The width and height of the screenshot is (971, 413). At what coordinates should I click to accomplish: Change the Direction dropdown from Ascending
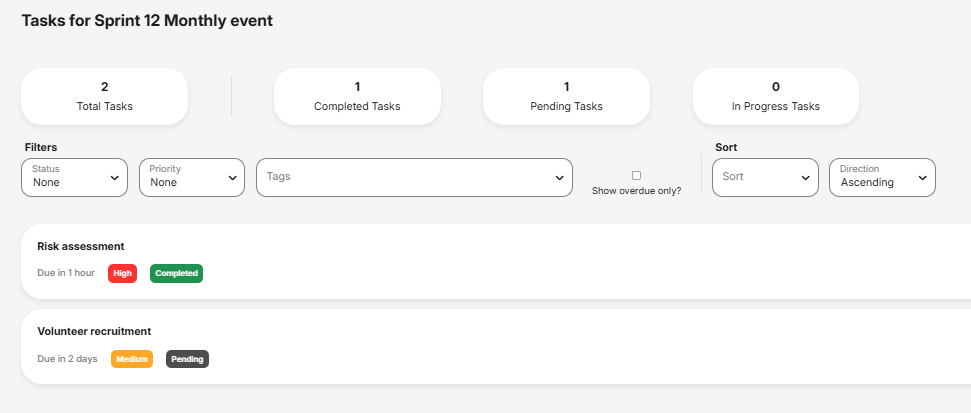pos(882,177)
